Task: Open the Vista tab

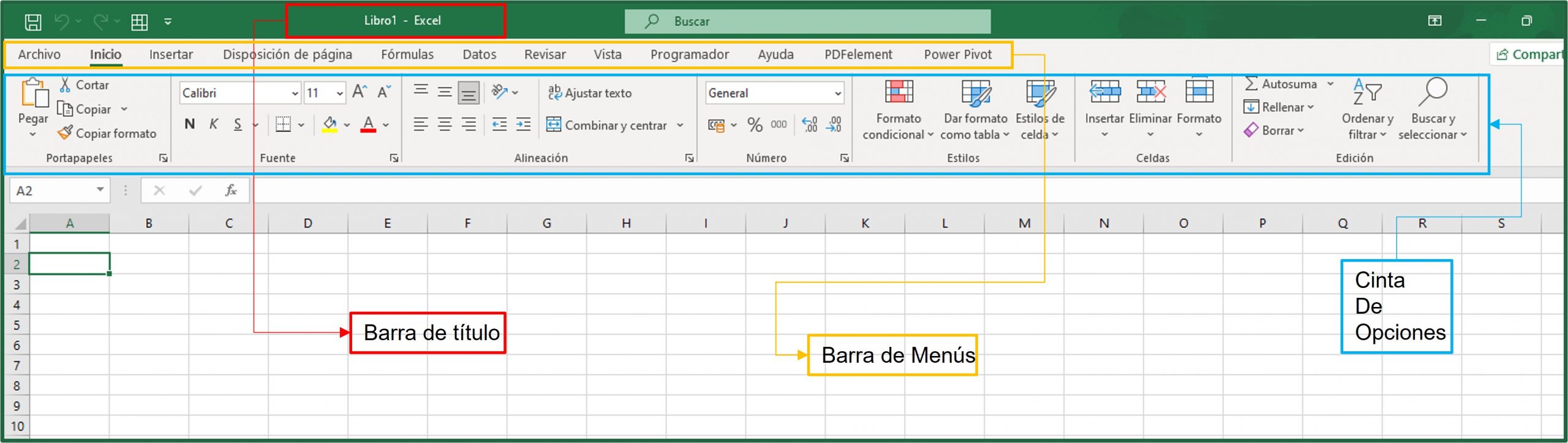Action: click(608, 55)
